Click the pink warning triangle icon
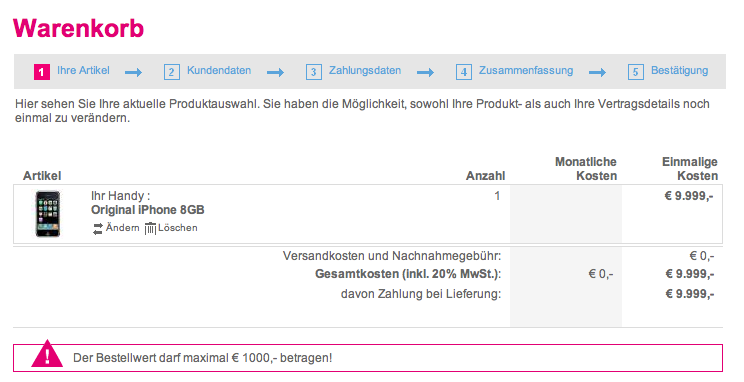This screenshot has height=382, width=744. [47, 354]
